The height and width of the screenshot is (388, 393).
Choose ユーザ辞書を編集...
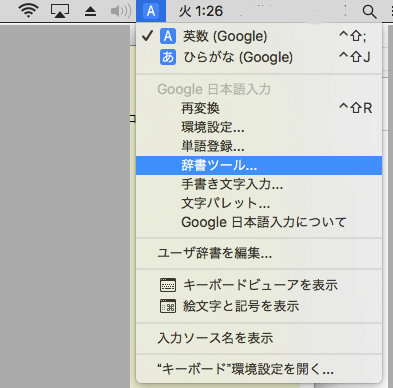click(259, 253)
